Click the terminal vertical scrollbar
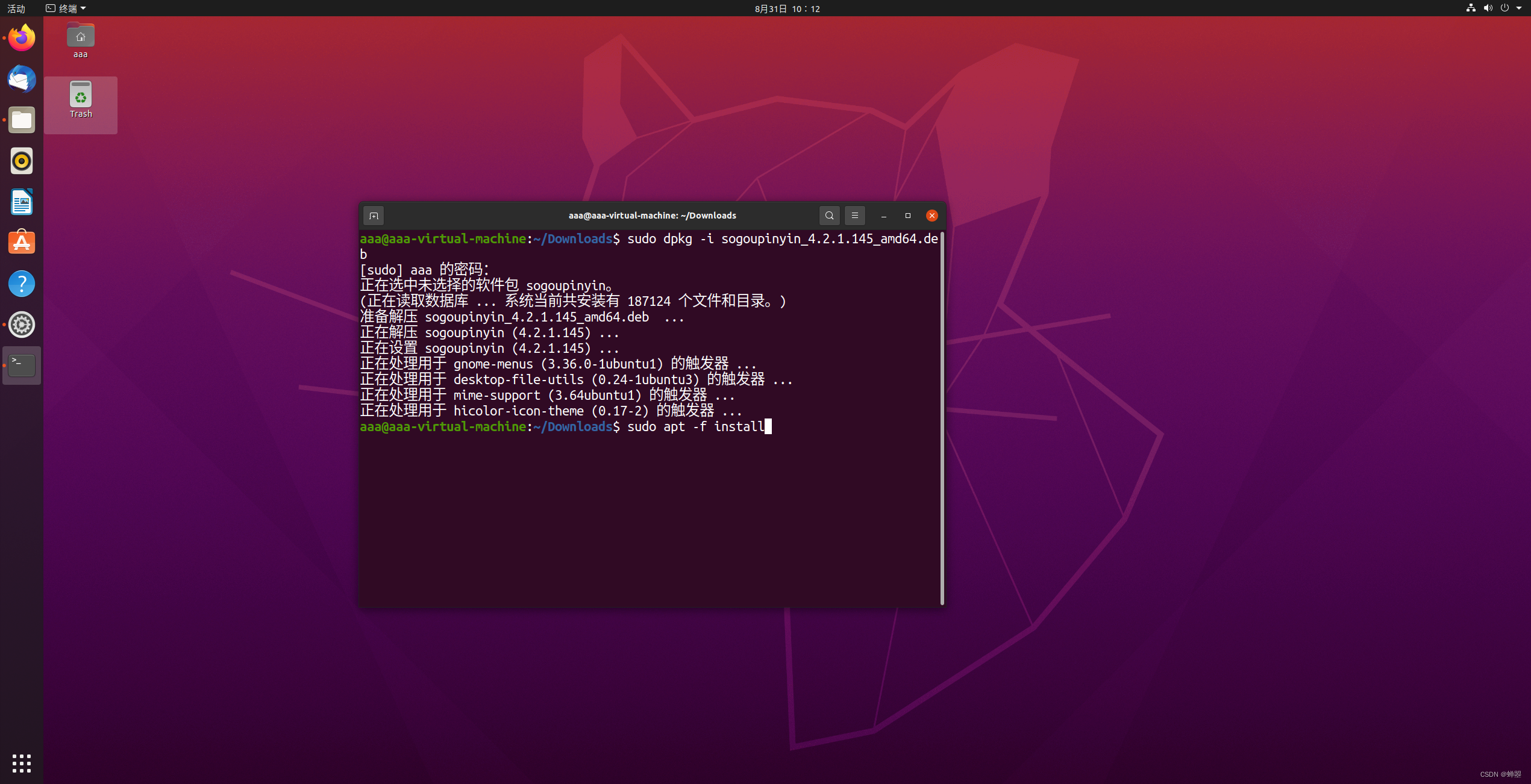This screenshot has height=784, width=1531. click(x=942, y=418)
